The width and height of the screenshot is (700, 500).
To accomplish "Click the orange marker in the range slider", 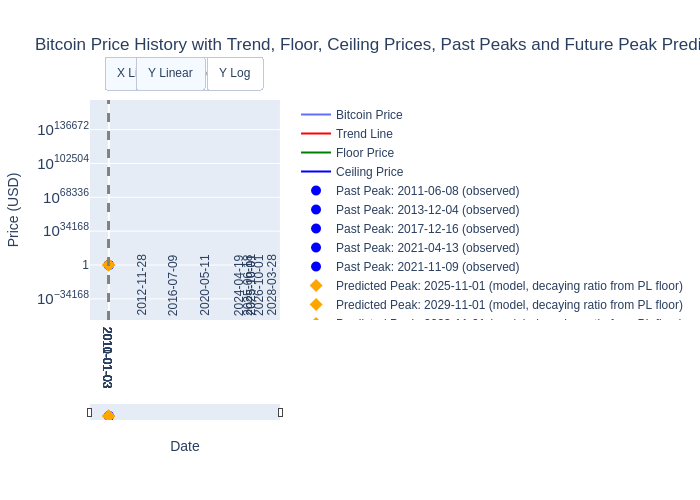I will click(108, 416).
